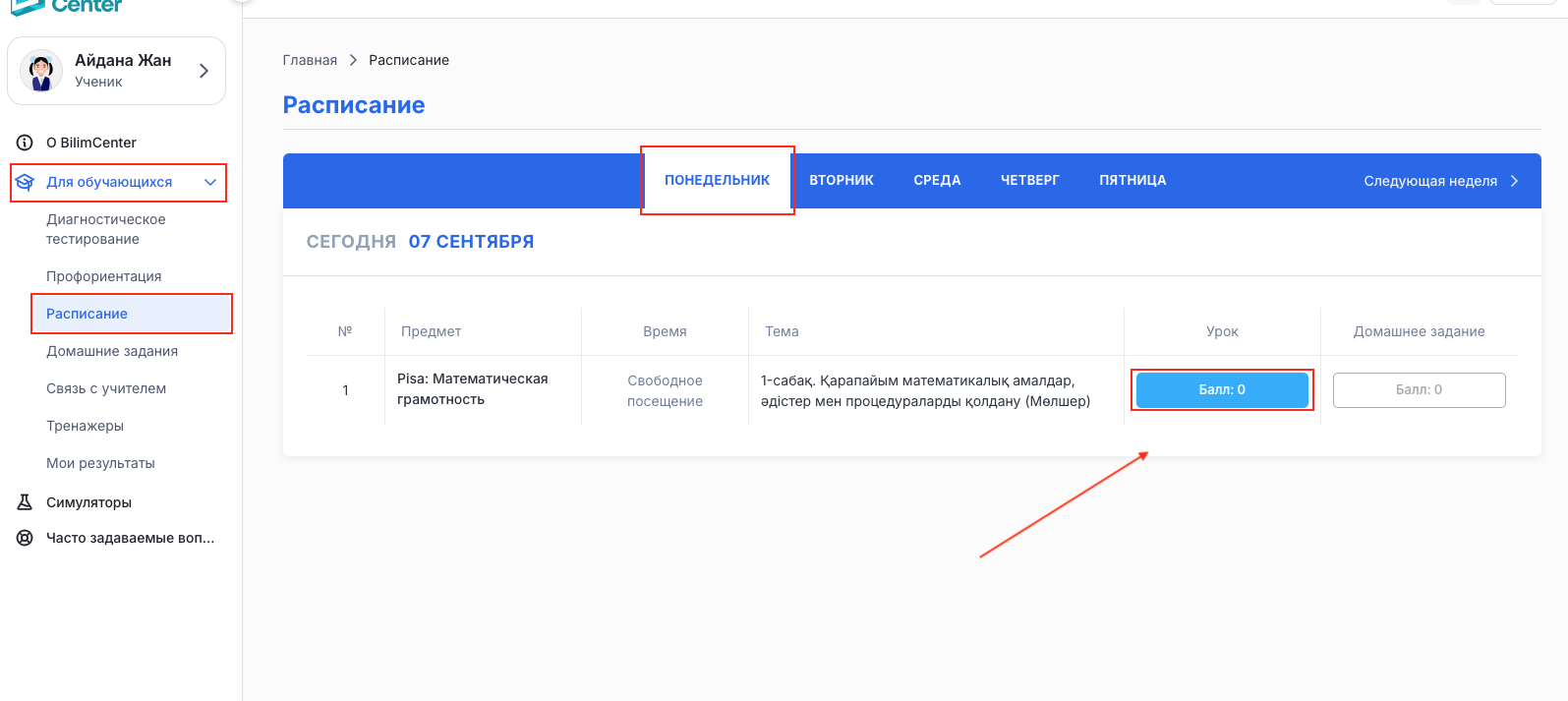The height and width of the screenshot is (701, 1568).
Task: Click the arrow beside Следующая неделя
Action: [x=1514, y=181]
